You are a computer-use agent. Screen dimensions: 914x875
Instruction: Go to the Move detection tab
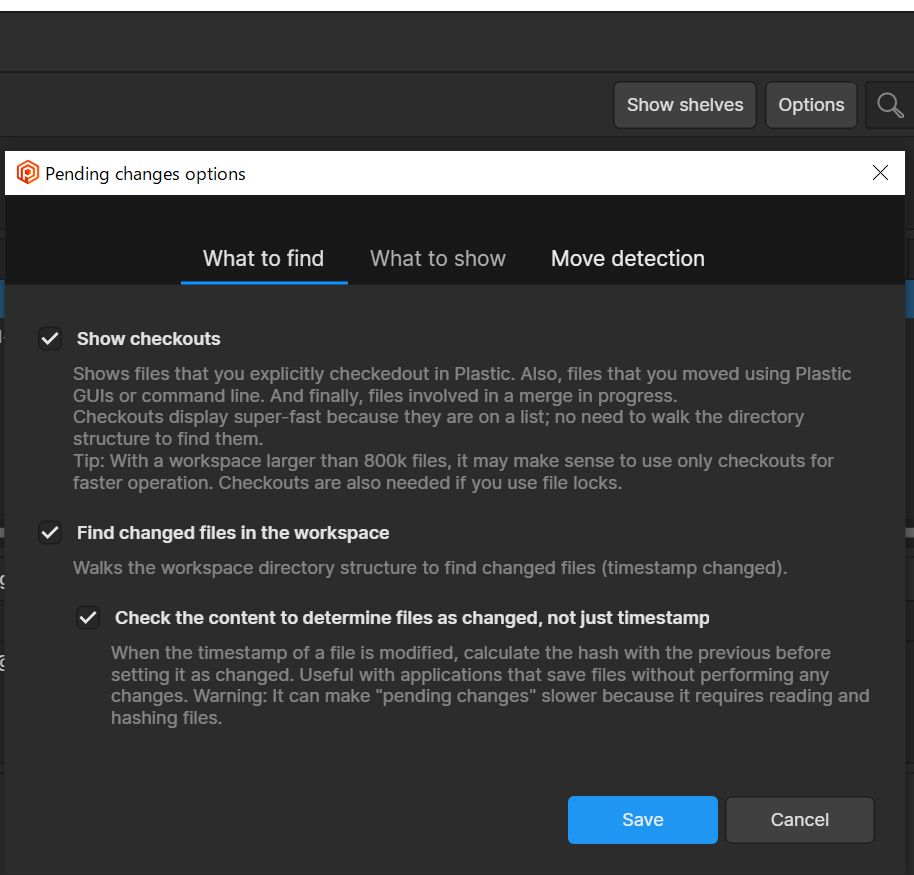tap(628, 259)
